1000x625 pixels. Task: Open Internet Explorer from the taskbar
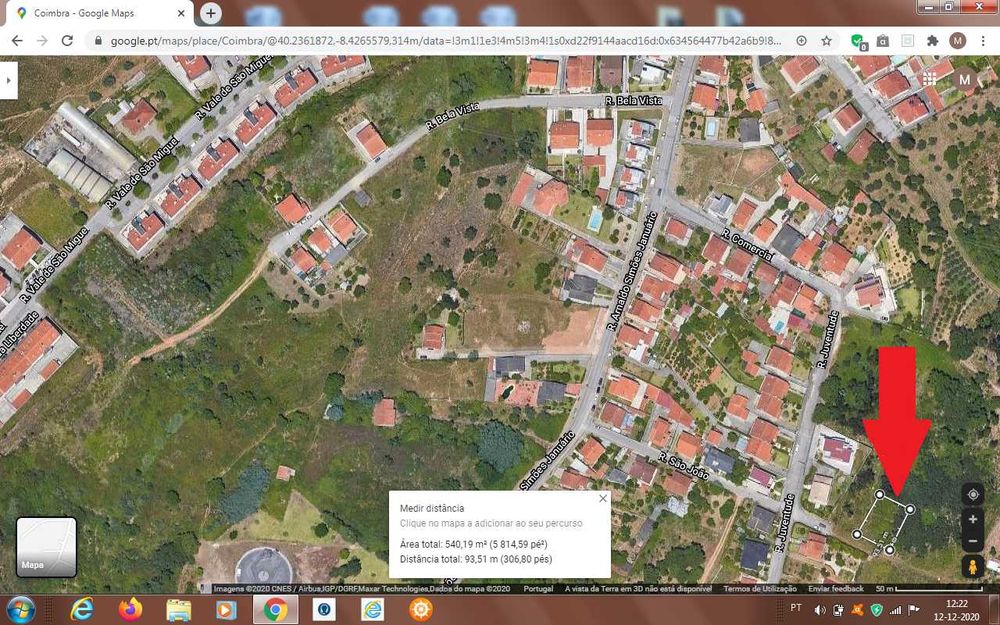click(82, 610)
